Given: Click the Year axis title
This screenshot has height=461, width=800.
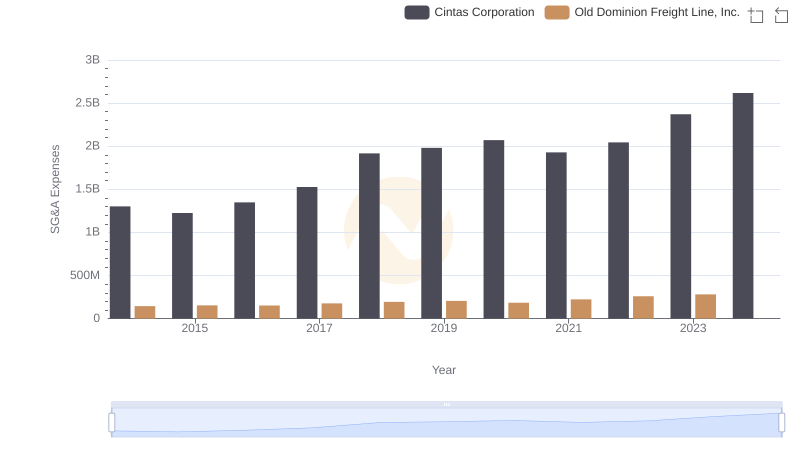Looking at the screenshot, I should pos(444,370).
